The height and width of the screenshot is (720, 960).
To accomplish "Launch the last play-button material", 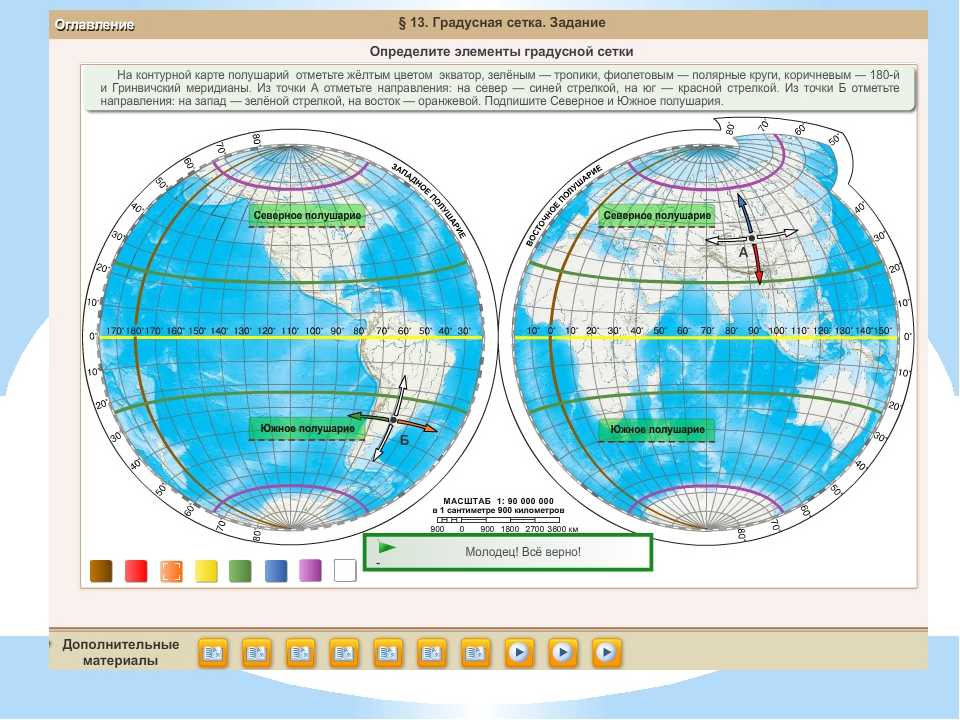I will click(607, 653).
